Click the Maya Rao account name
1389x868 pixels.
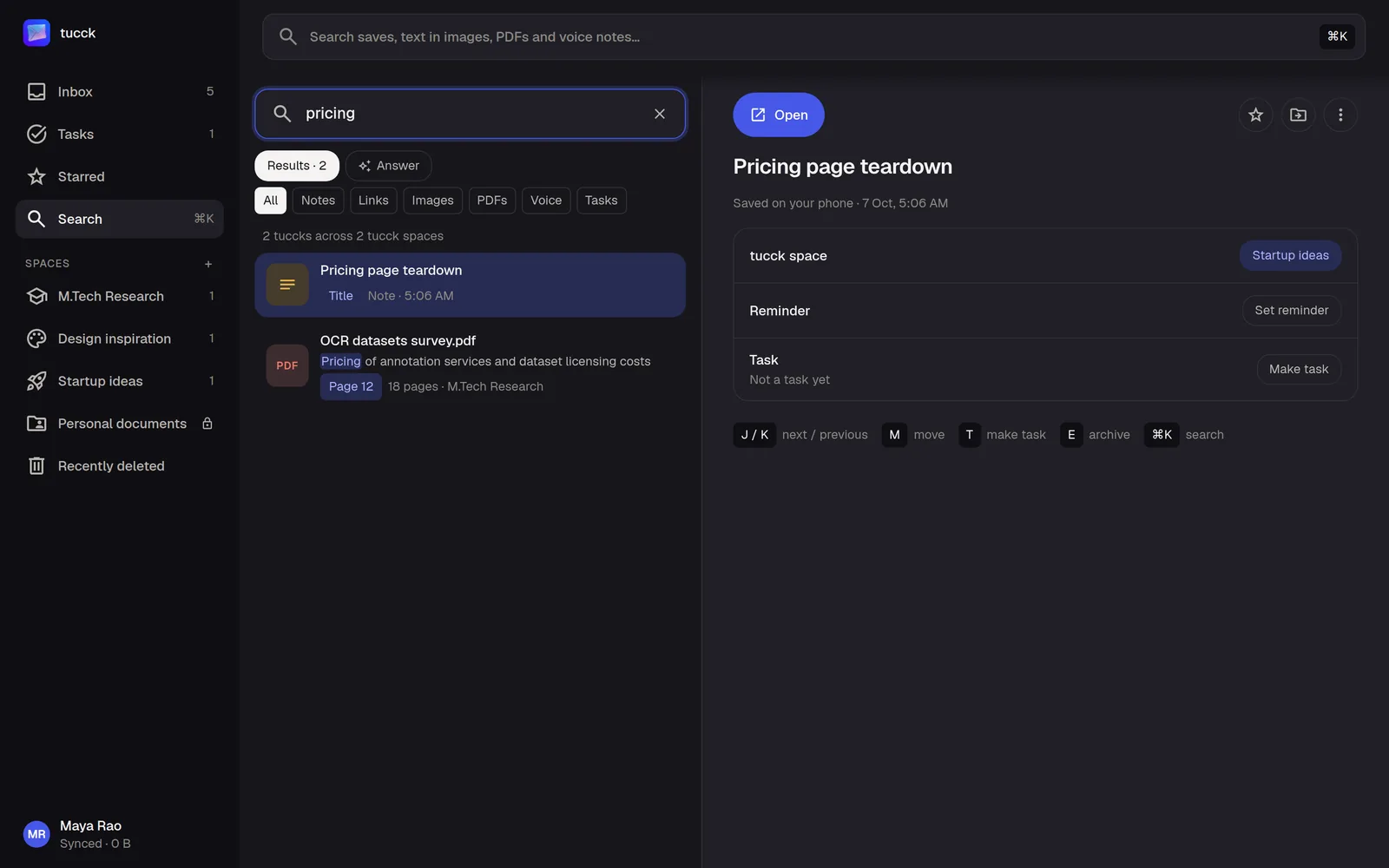point(90,825)
